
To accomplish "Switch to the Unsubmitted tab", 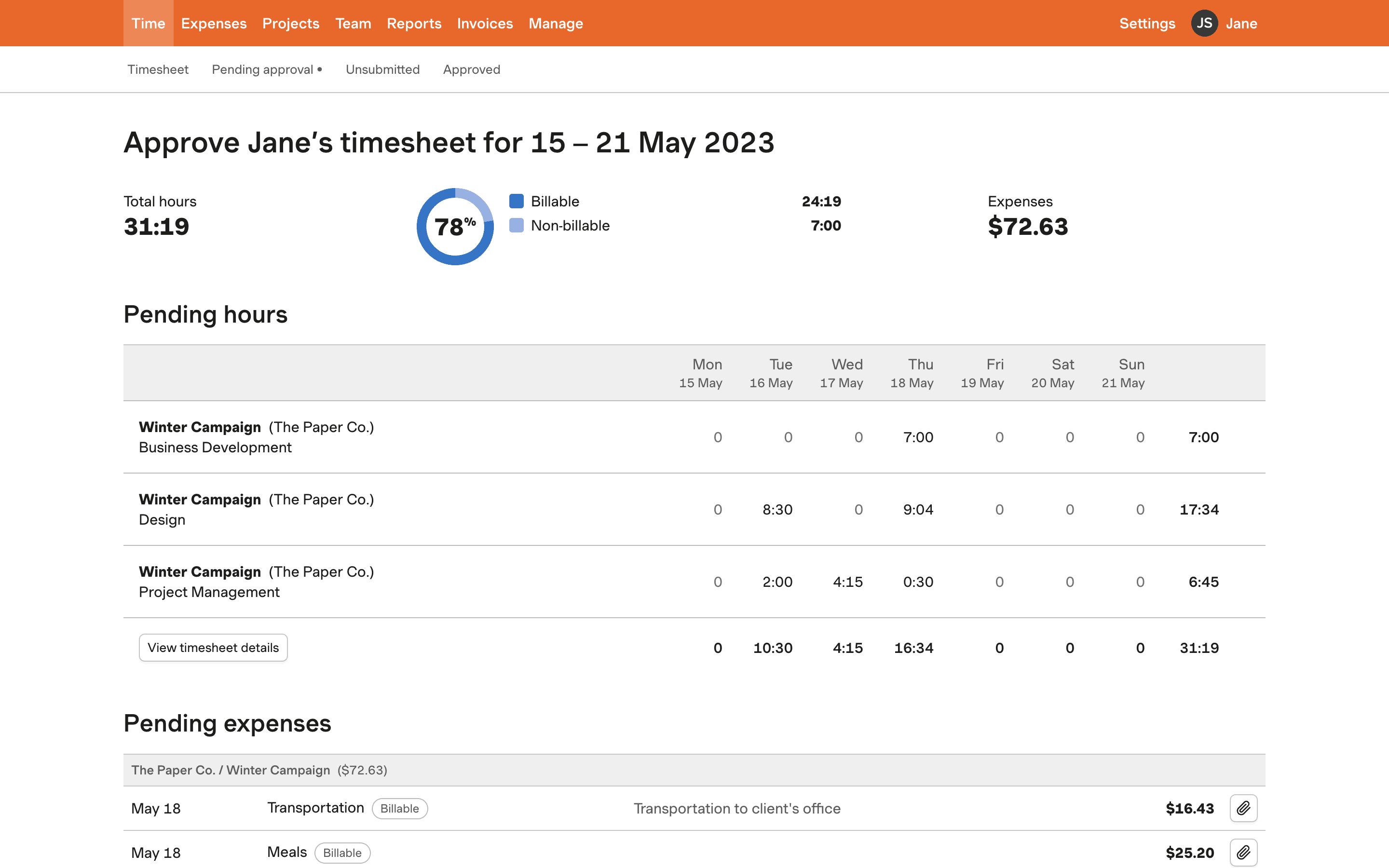I will [x=382, y=69].
